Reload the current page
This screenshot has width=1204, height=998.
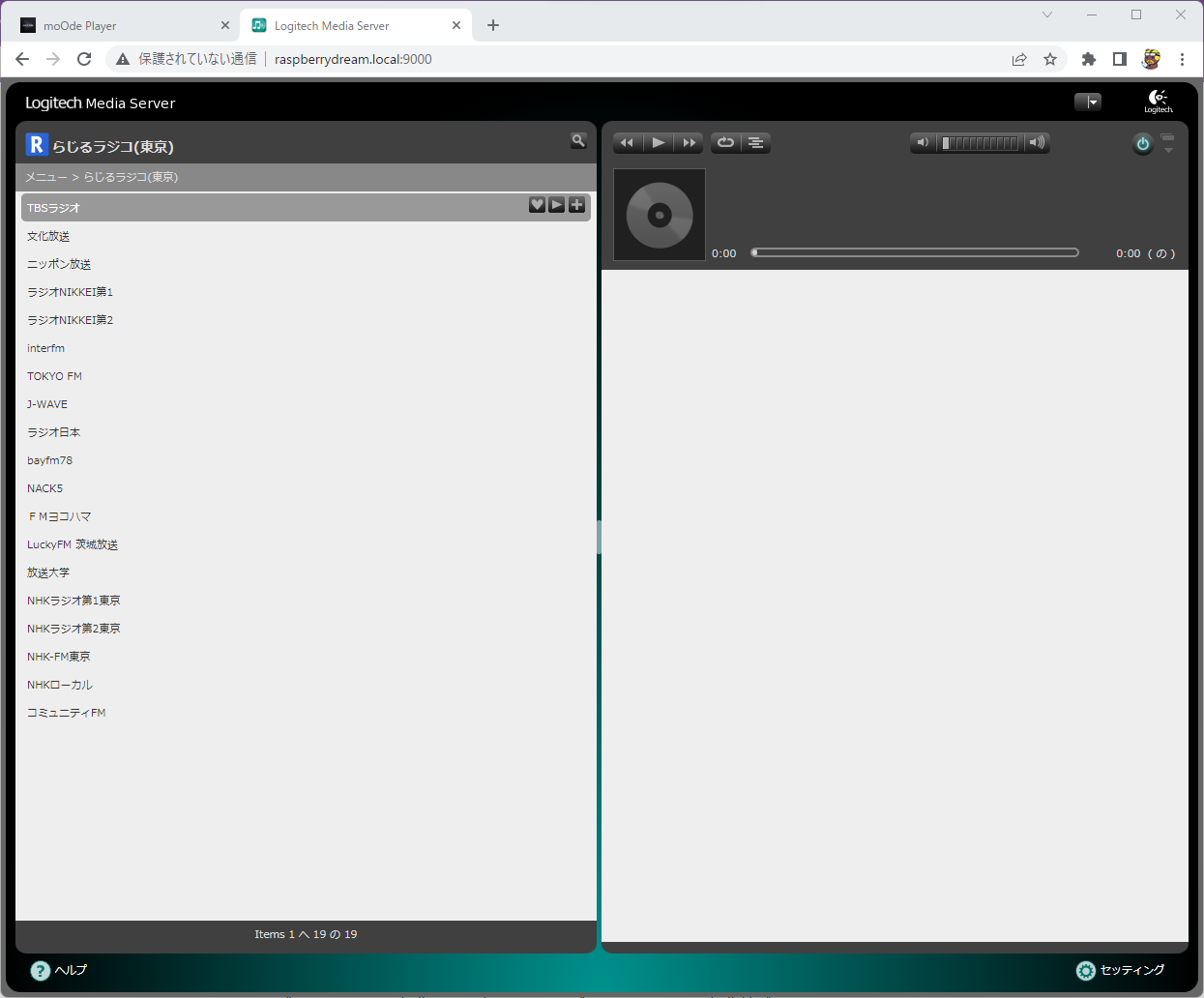84,59
